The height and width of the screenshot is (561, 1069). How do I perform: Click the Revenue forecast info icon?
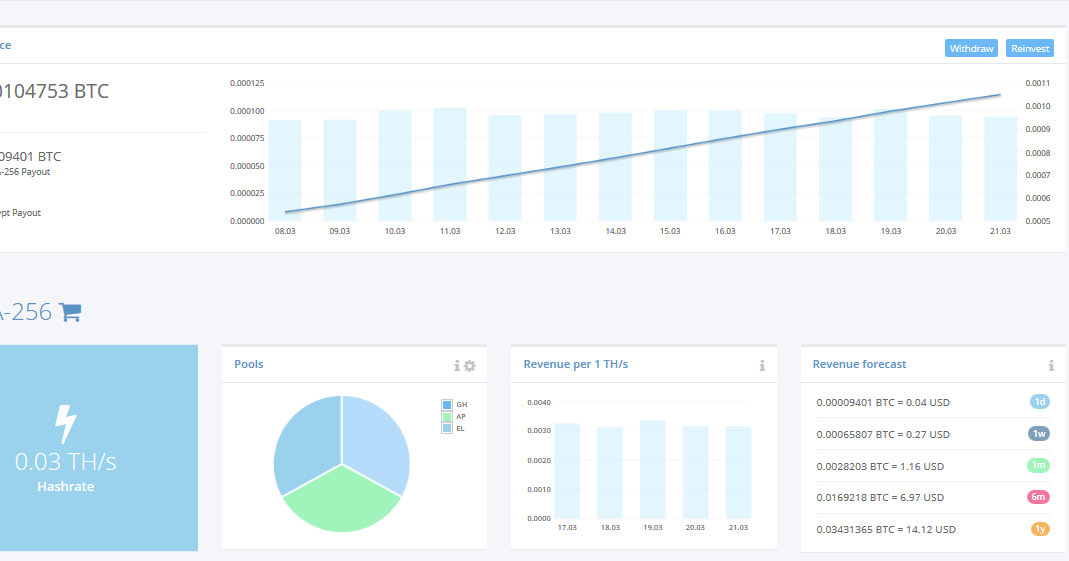1051,366
